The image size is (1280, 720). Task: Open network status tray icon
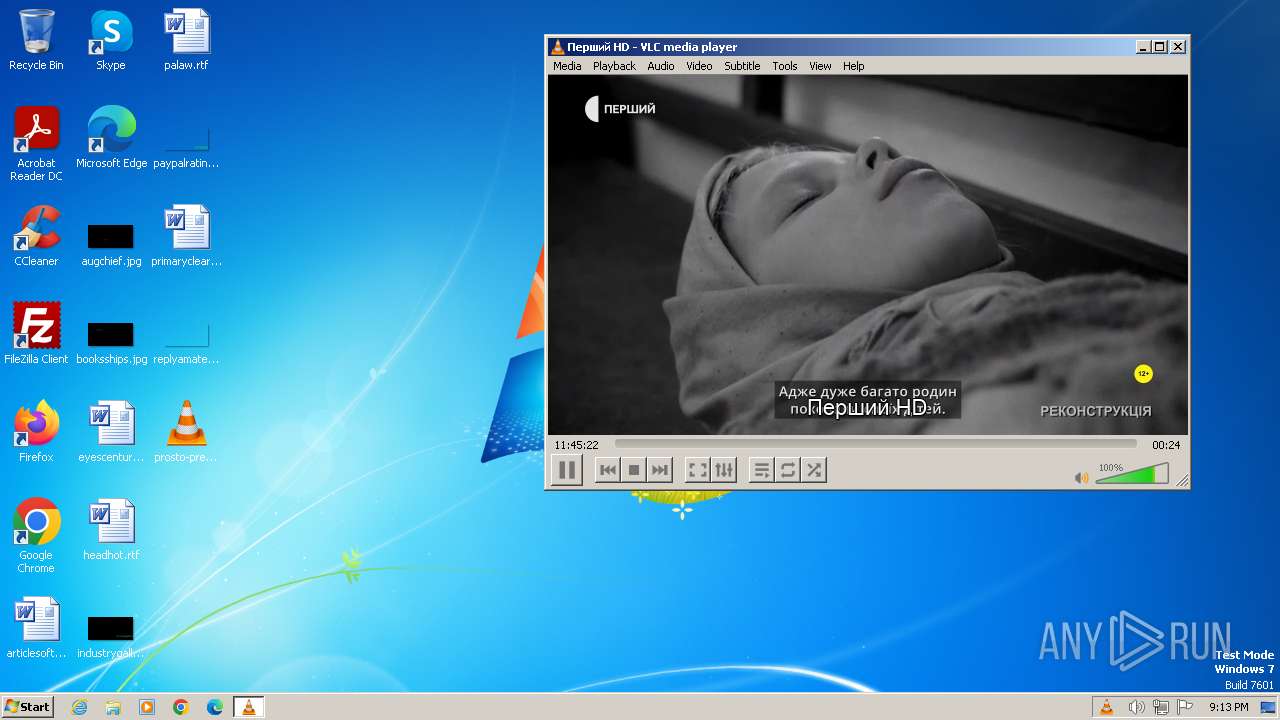tap(1160, 707)
